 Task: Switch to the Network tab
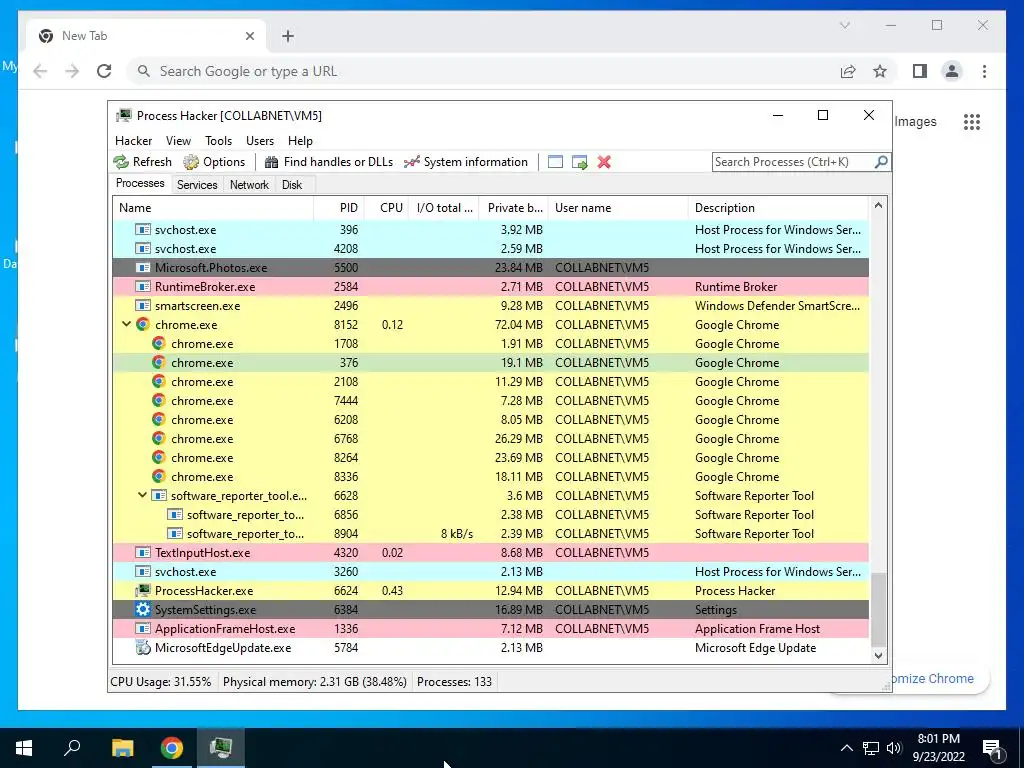tap(249, 185)
